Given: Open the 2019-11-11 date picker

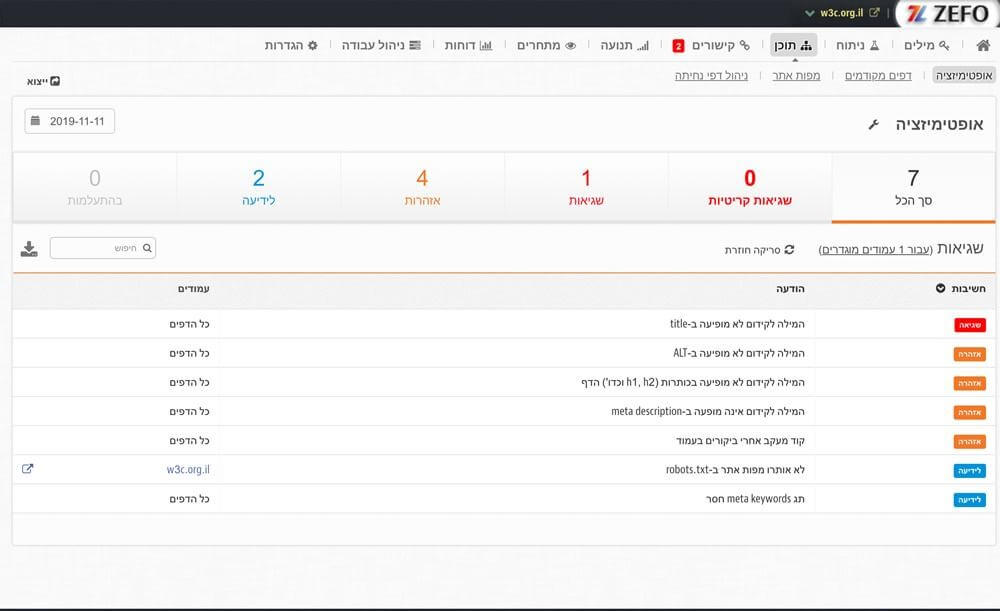Looking at the screenshot, I should click(x=70, y=121).
